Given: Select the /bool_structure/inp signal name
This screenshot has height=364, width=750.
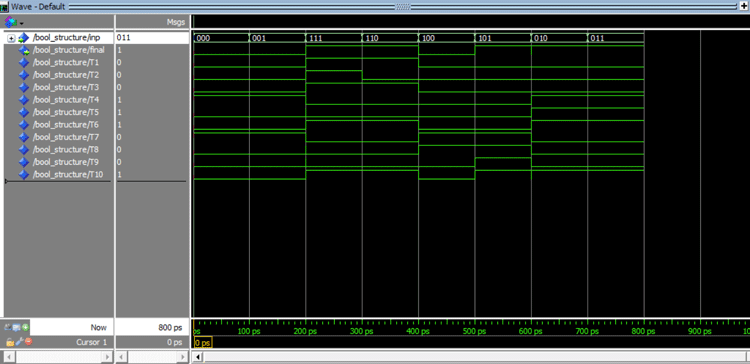Looking at the screenshot, I should 66,38.
